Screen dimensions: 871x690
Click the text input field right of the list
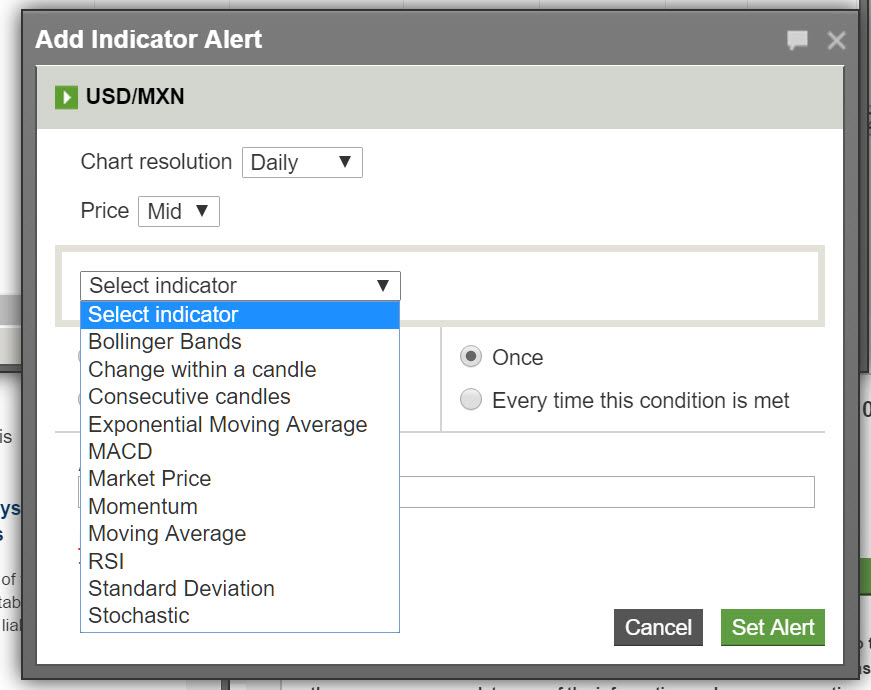coord(606,492)
